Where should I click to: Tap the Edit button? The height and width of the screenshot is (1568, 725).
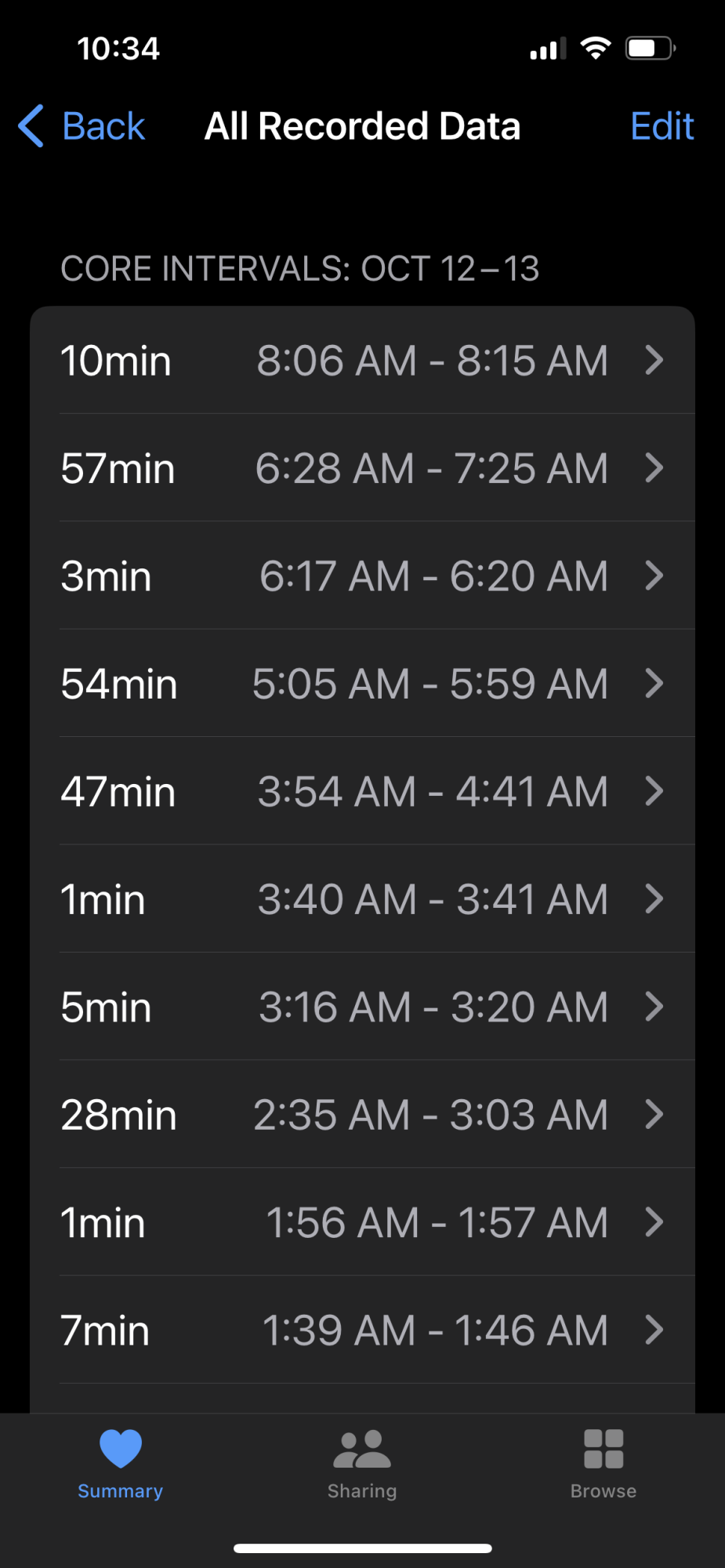(x=662, y=126)
